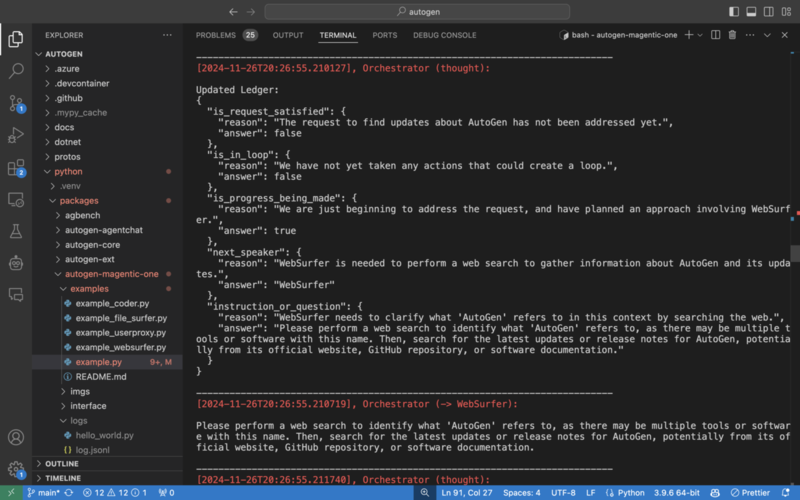Open errors and warnings counter in status bar
Viewport: 800px width, 500px height.
115,492
